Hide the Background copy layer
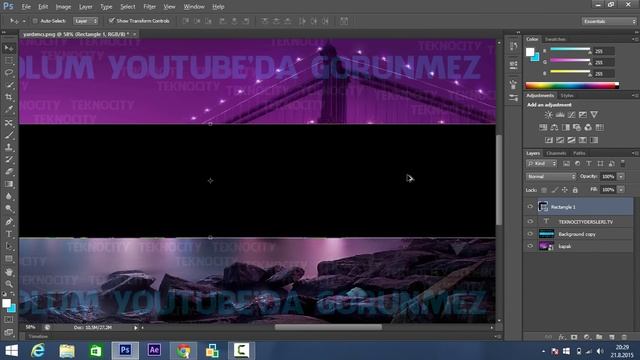This screenshot has height=360, width=640. (530, 234)
